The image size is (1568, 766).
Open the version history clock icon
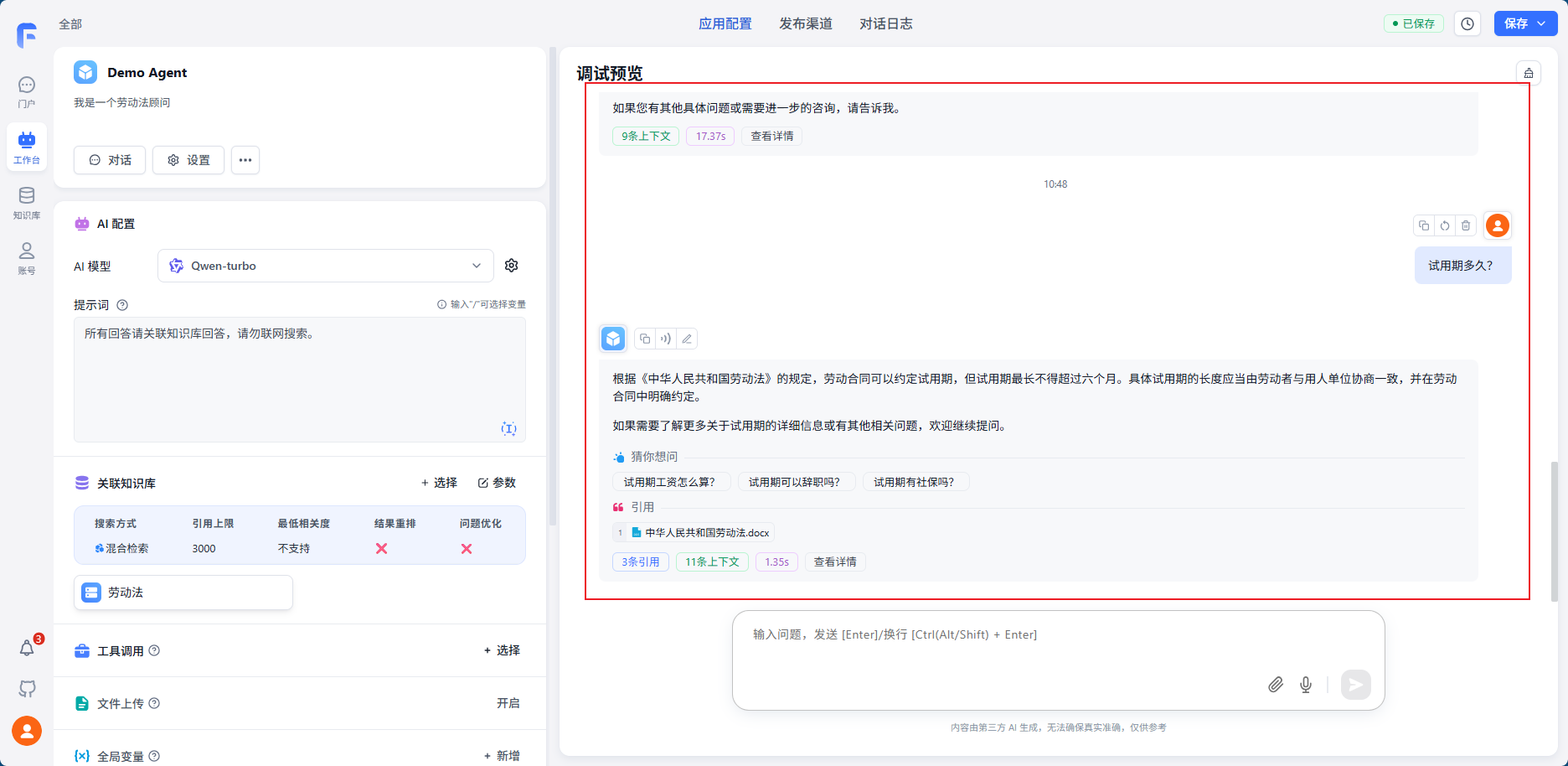pos(1467,23)
